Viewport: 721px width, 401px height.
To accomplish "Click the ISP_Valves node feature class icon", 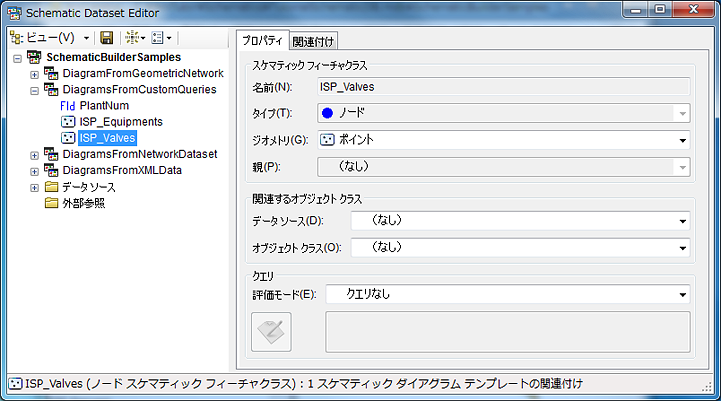I will [x=68, y=138].
